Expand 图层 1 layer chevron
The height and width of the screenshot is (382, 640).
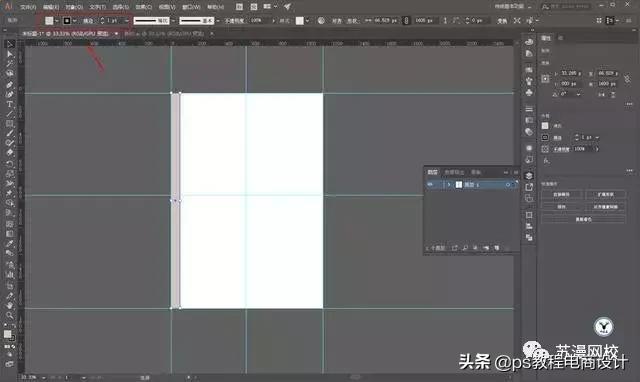pyautogui.click(x=449, y=184)
